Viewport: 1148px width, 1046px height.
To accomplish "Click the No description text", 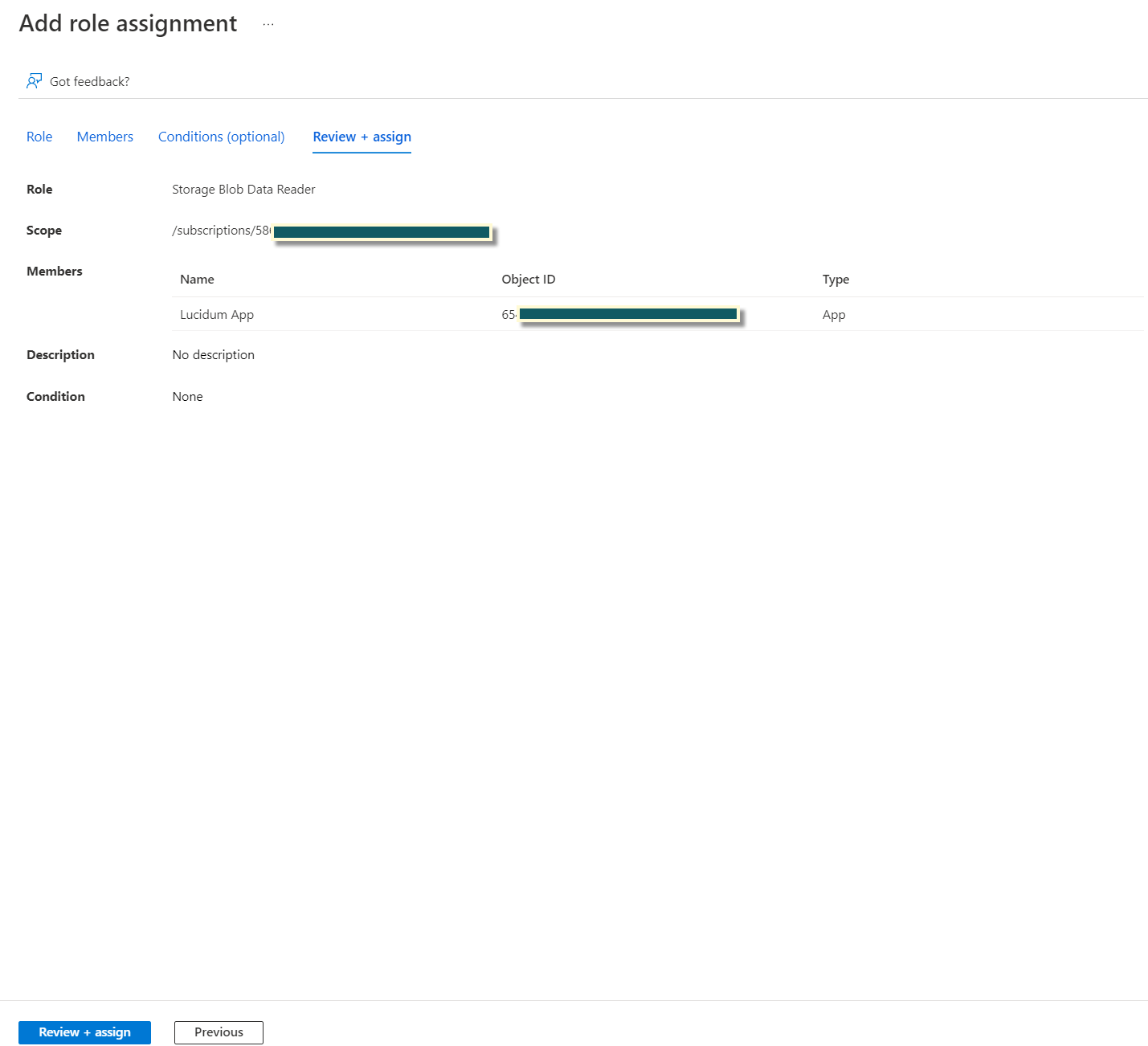I will tap(213, 355).
